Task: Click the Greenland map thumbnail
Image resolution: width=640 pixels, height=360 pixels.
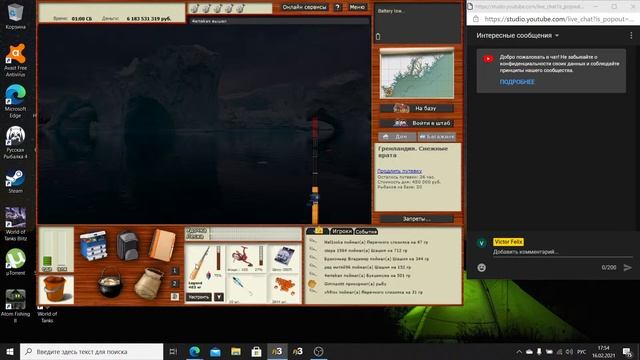Action: click(x=417, y=73)
